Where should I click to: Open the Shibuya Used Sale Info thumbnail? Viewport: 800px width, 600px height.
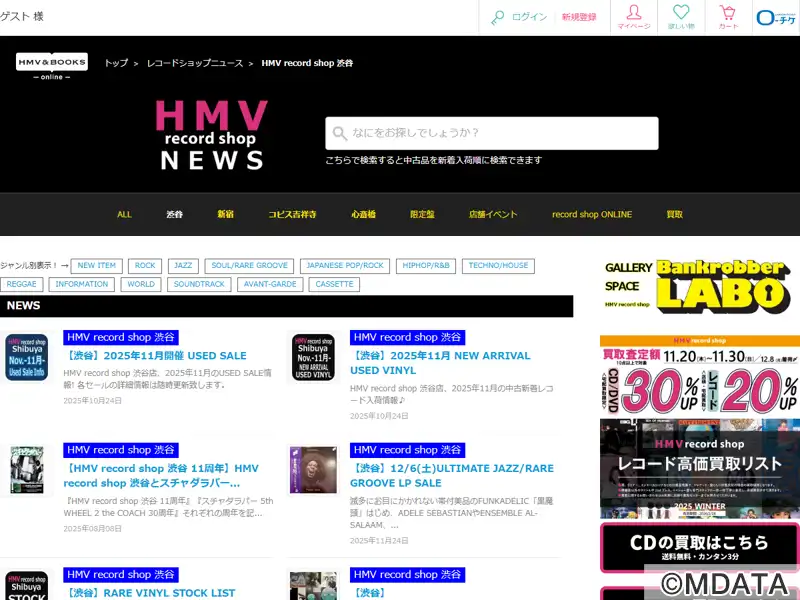click(27, 357)
